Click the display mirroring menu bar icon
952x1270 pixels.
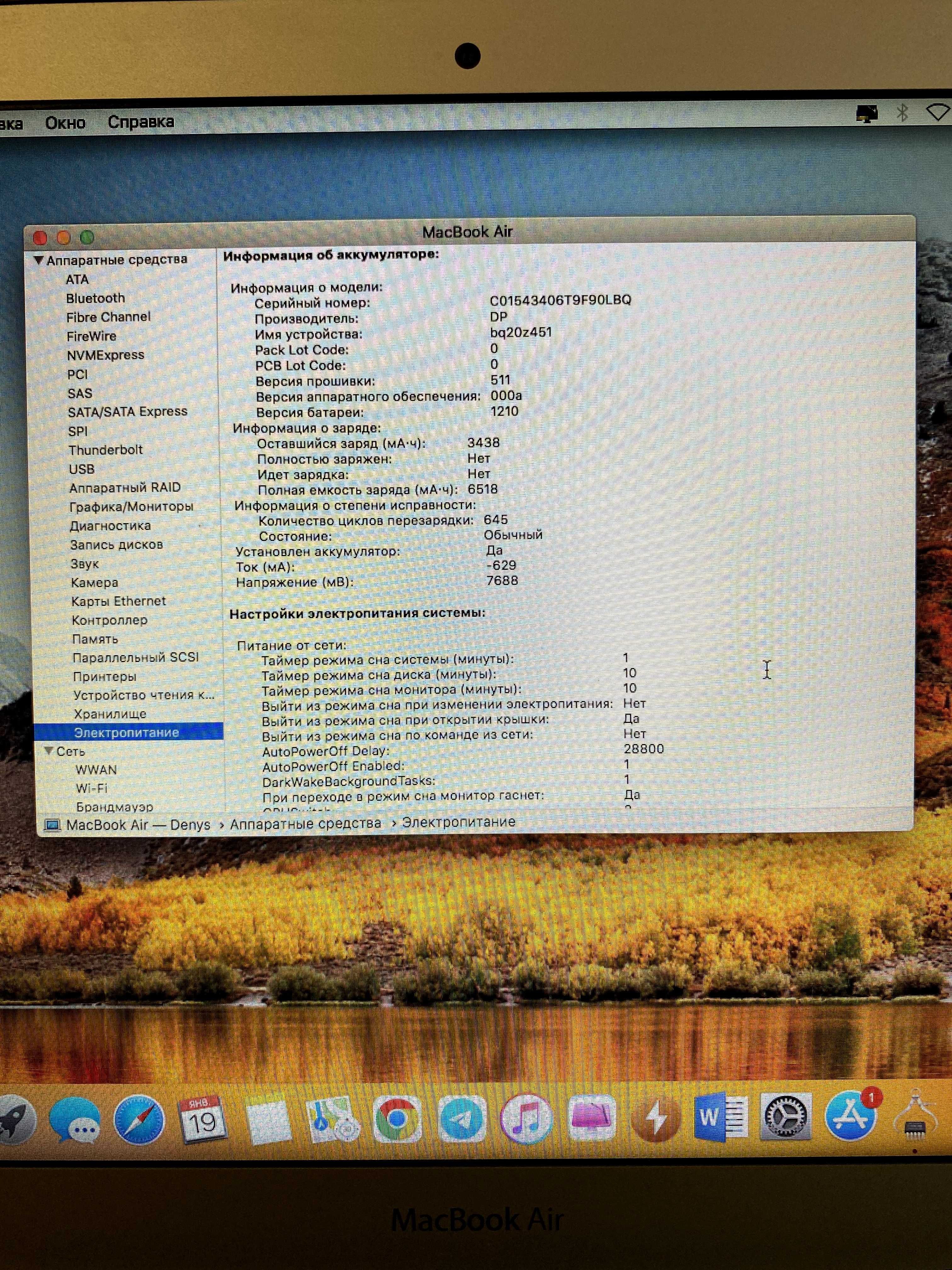pos(866,113)
